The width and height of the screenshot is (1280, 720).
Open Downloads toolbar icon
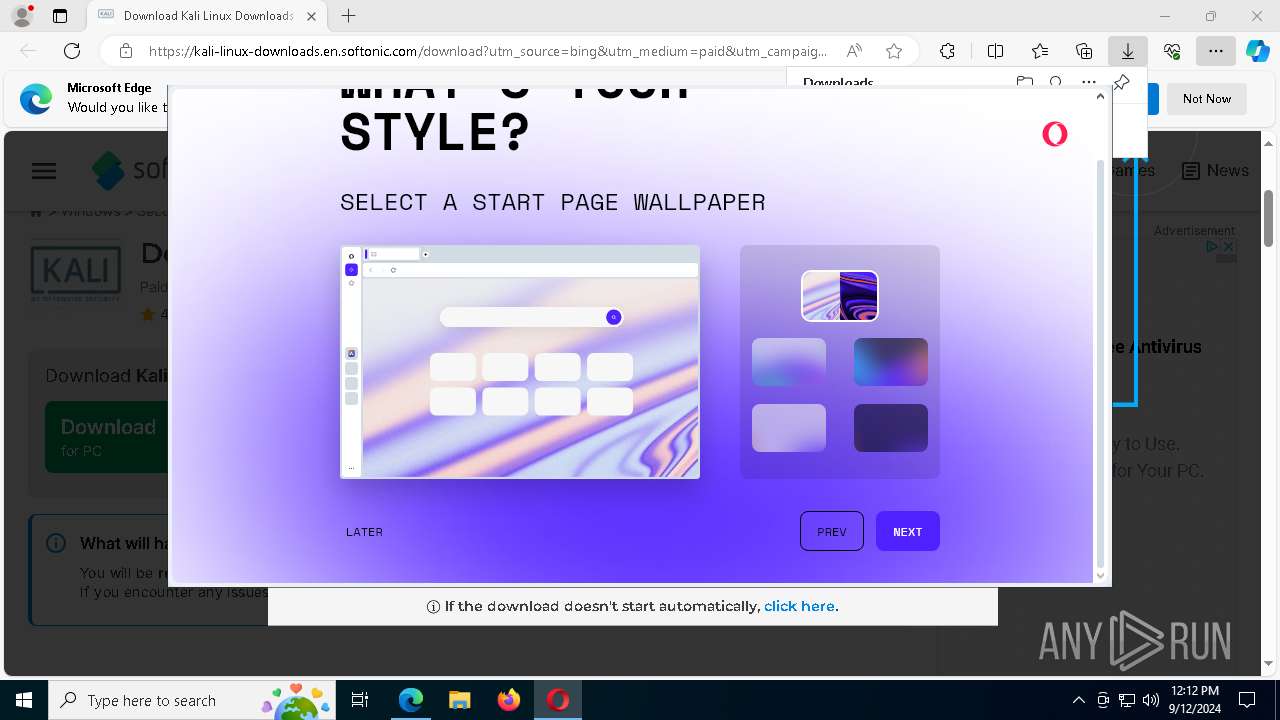click(1128, 51)
